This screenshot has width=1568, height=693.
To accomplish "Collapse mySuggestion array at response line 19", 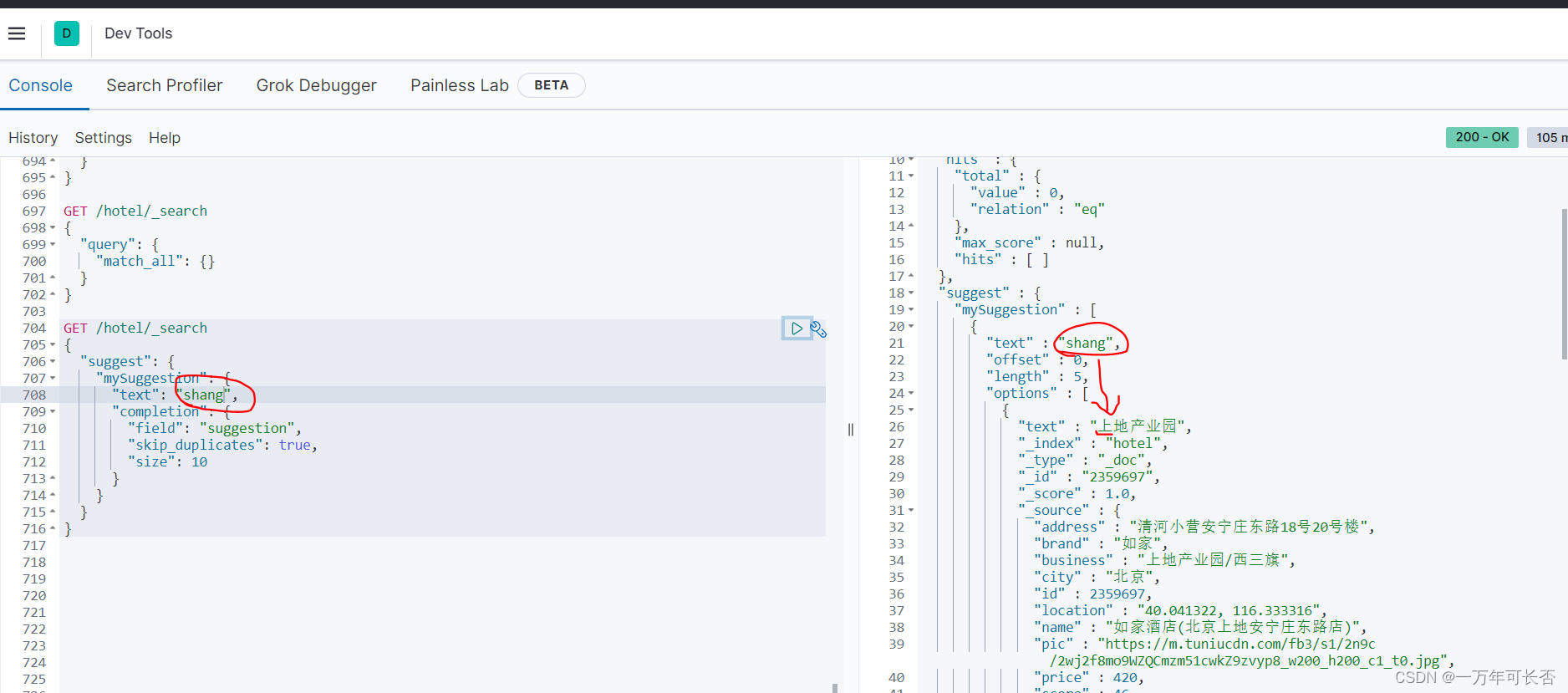I will [911, 310].
